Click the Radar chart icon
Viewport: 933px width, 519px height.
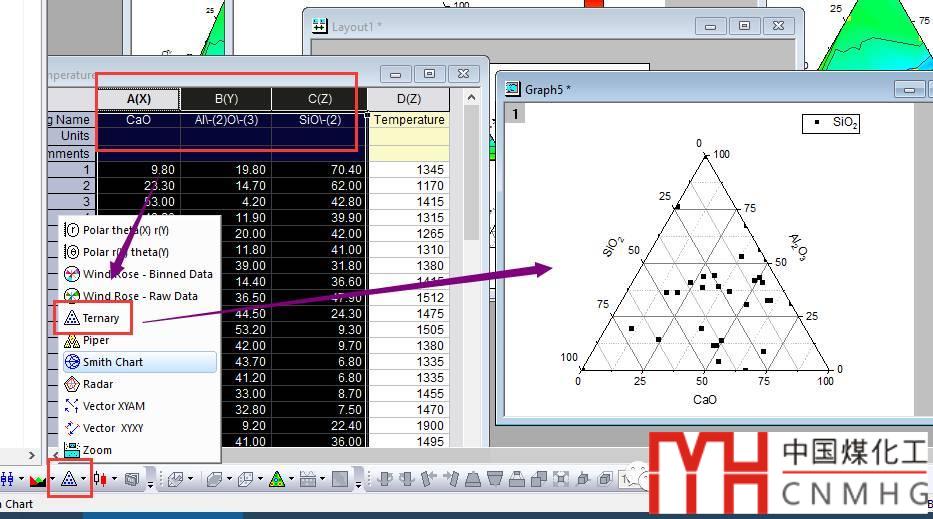click(x=72, y=384)
